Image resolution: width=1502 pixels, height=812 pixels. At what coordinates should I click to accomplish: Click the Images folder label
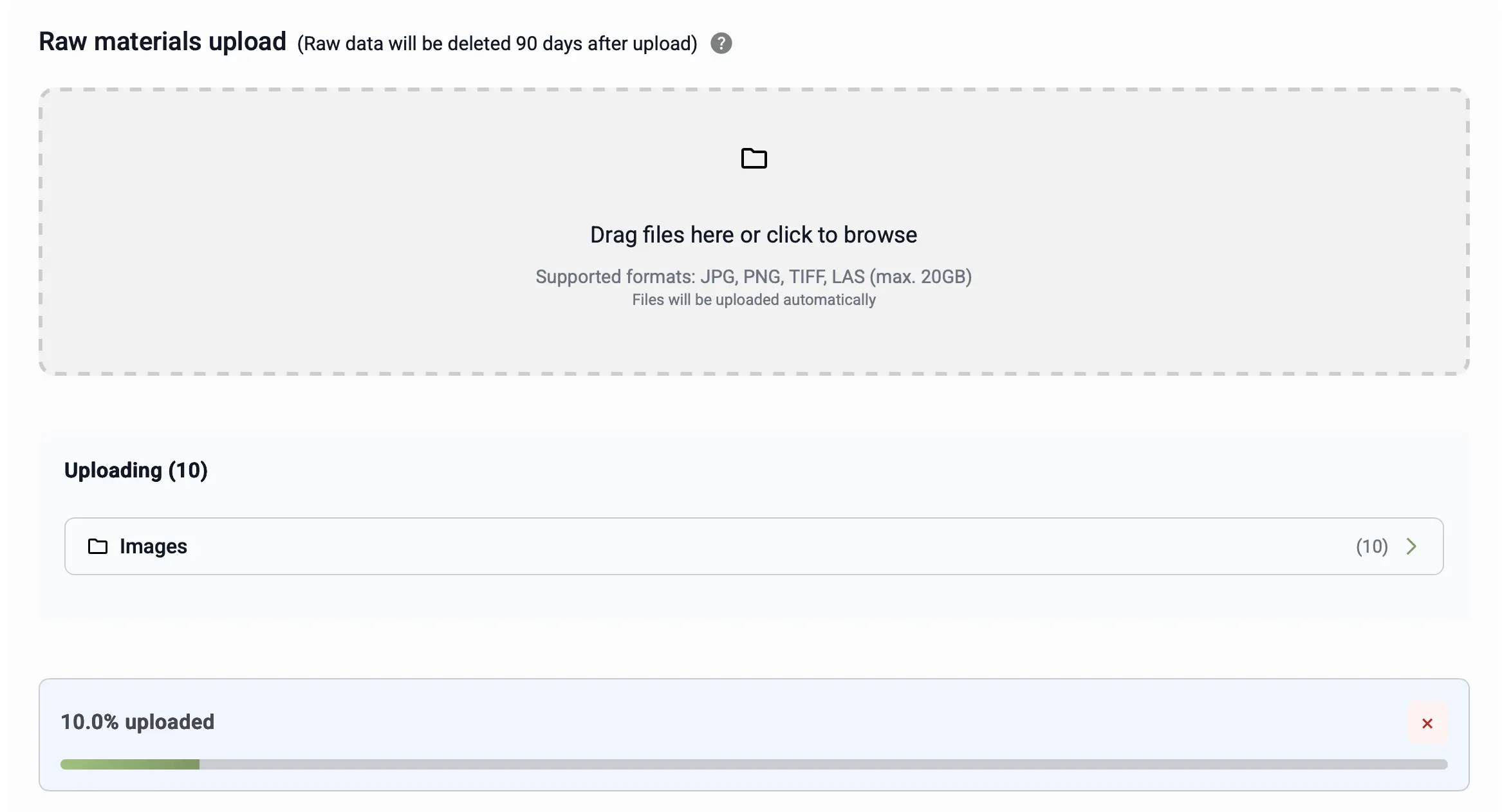click(153, 546)
